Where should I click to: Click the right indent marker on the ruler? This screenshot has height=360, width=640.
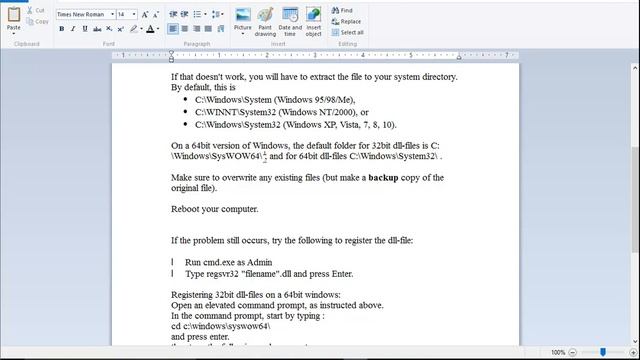coord(459,58)
